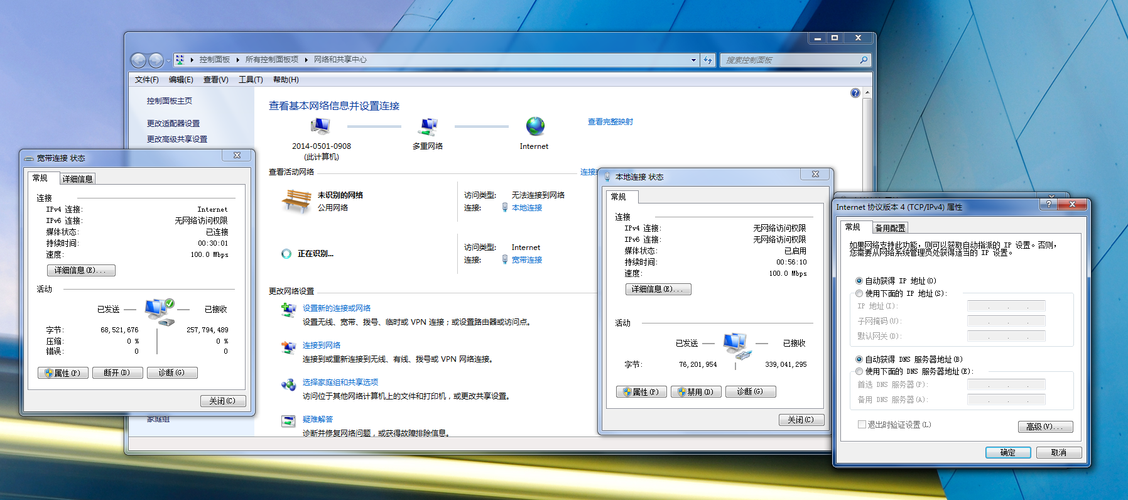
Task: Click the IP 地址(I) input field
Action: pyautogui.click(x=1006, y=306)
